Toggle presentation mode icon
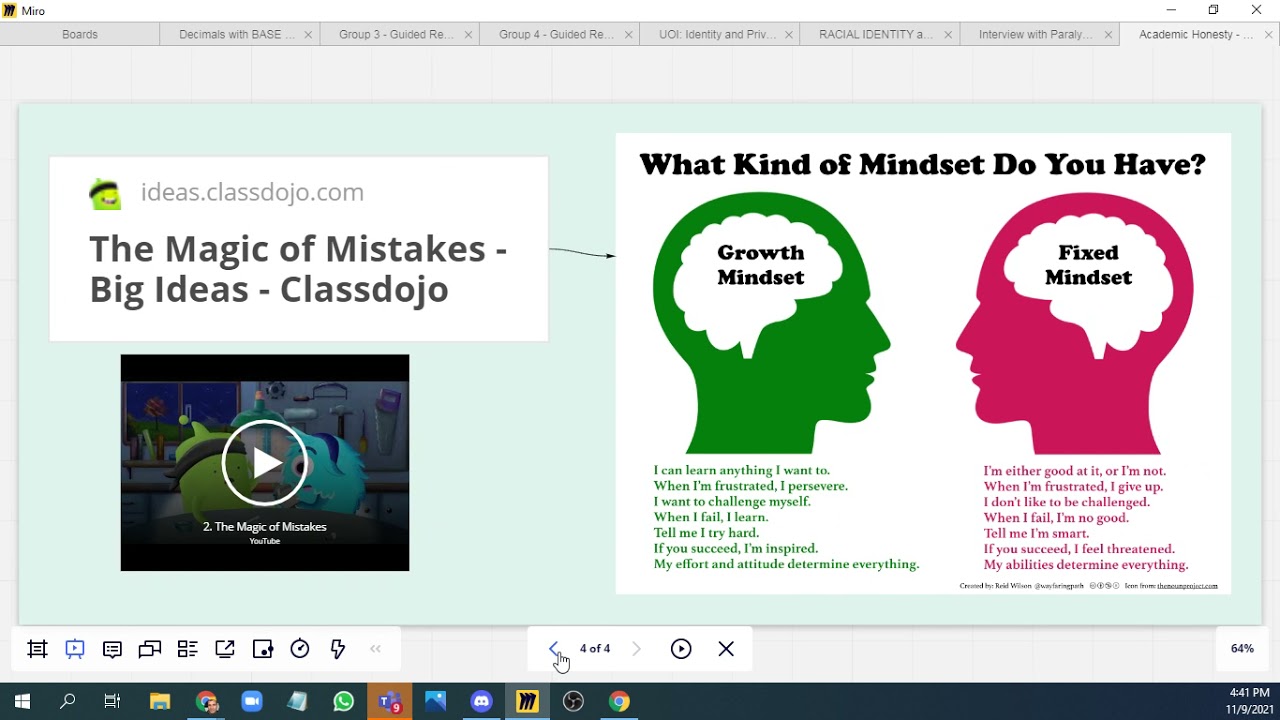 point(75,649)
